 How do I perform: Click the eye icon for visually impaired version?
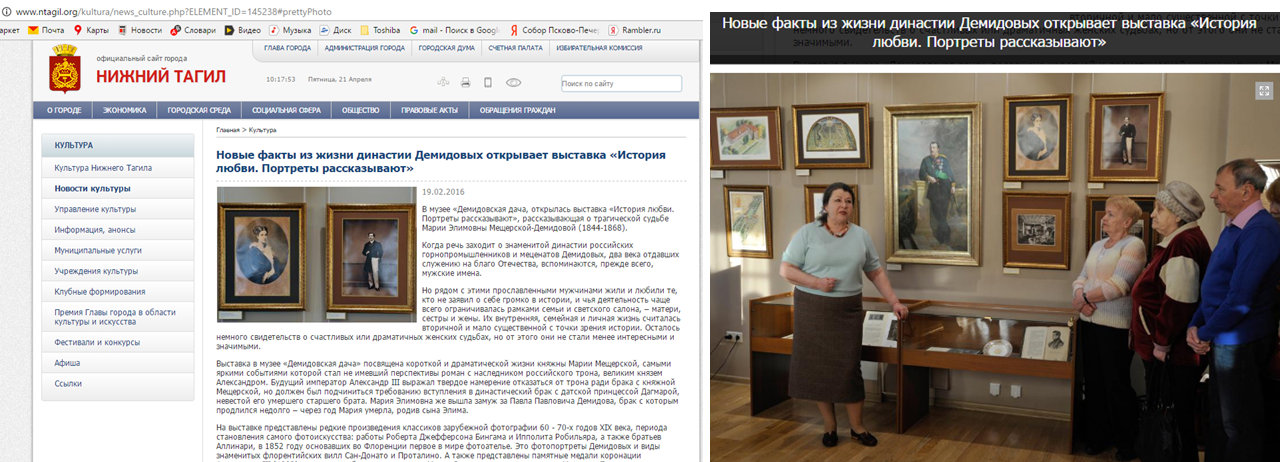tap(513, 82)
